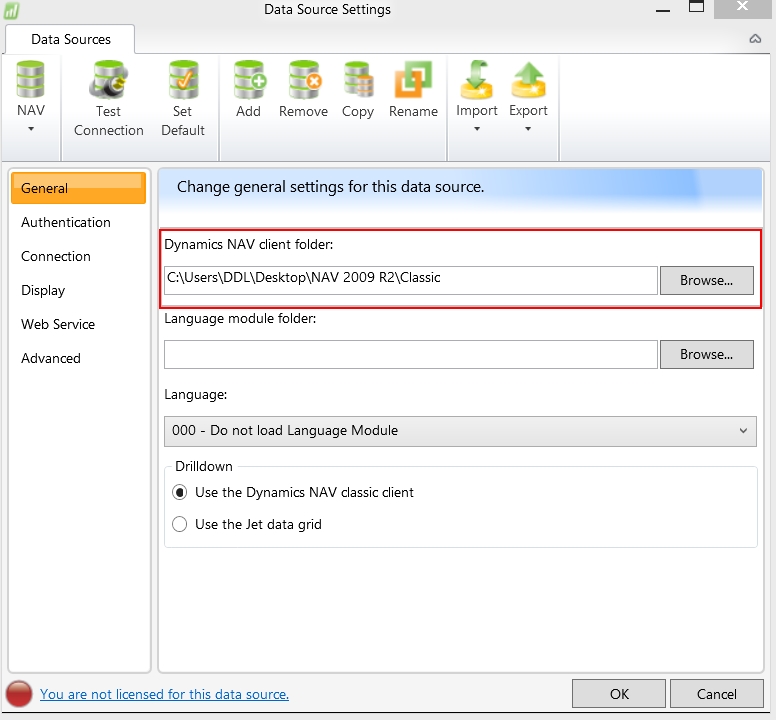Add a new data source
The image size is (776, 720).
point(248,89)
